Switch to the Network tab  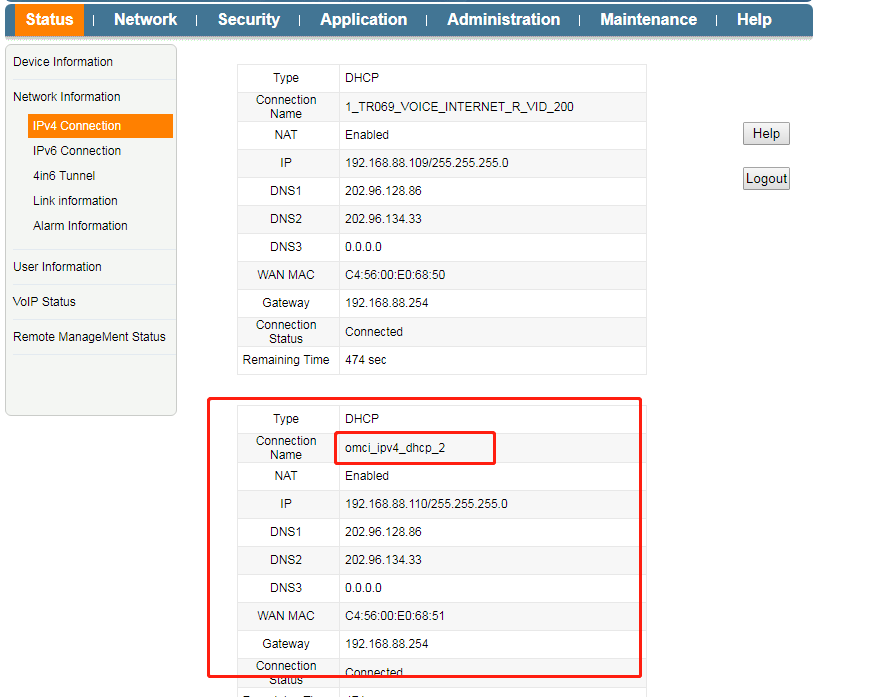click(145, 19)
